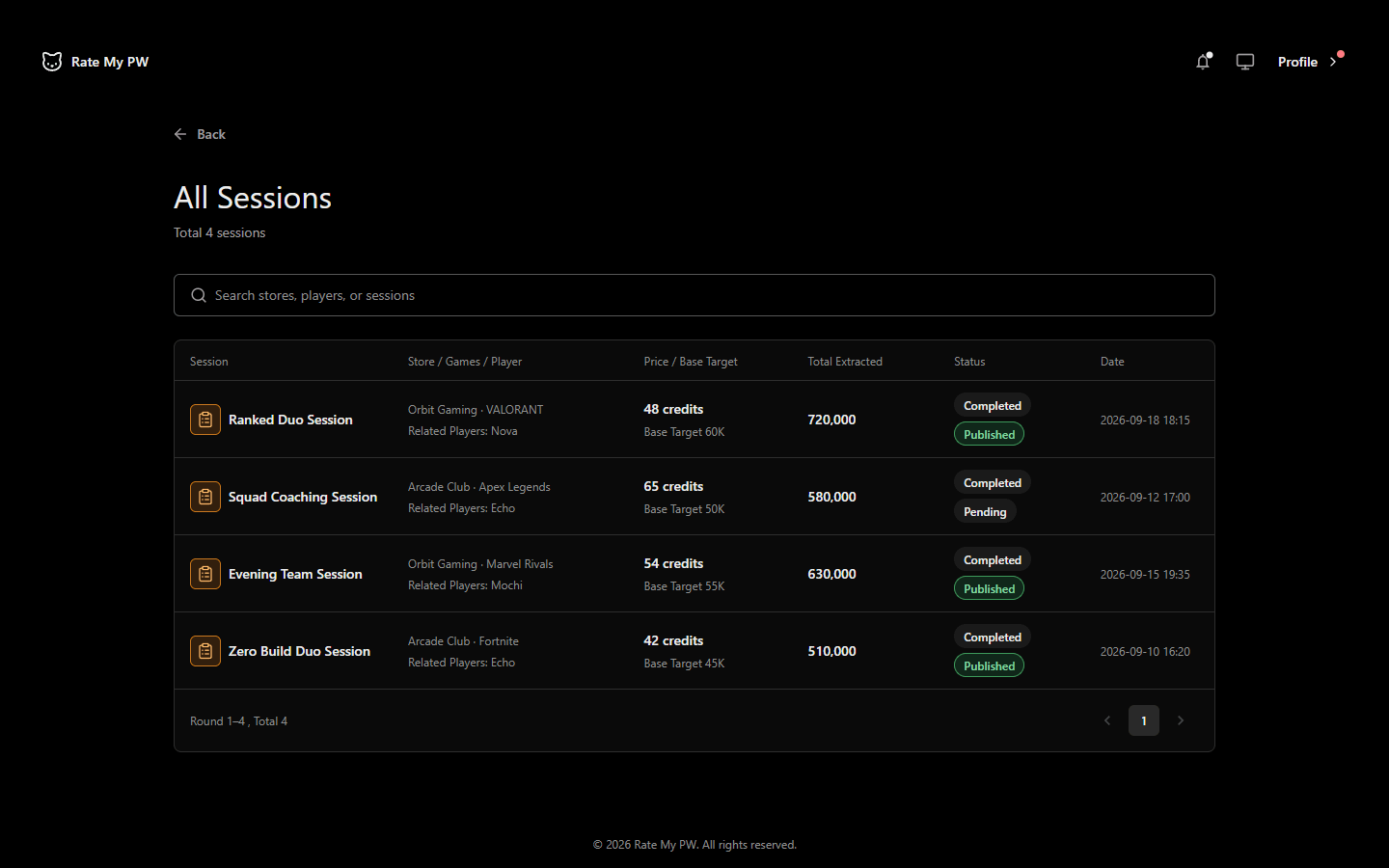Click the monitor display icon
Screen dimensions: 1389x868
pos(1245,62)
